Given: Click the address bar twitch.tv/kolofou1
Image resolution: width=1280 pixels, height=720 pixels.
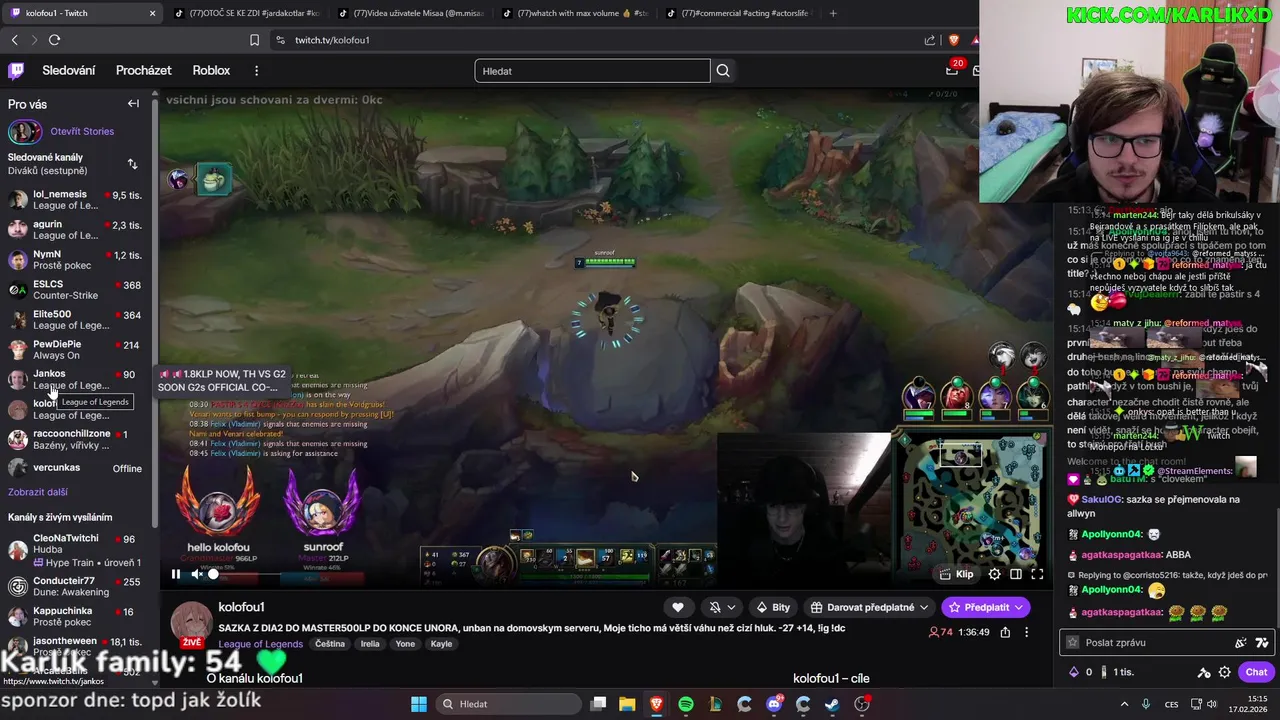Looking at the screenshot, I should (332, 40).
